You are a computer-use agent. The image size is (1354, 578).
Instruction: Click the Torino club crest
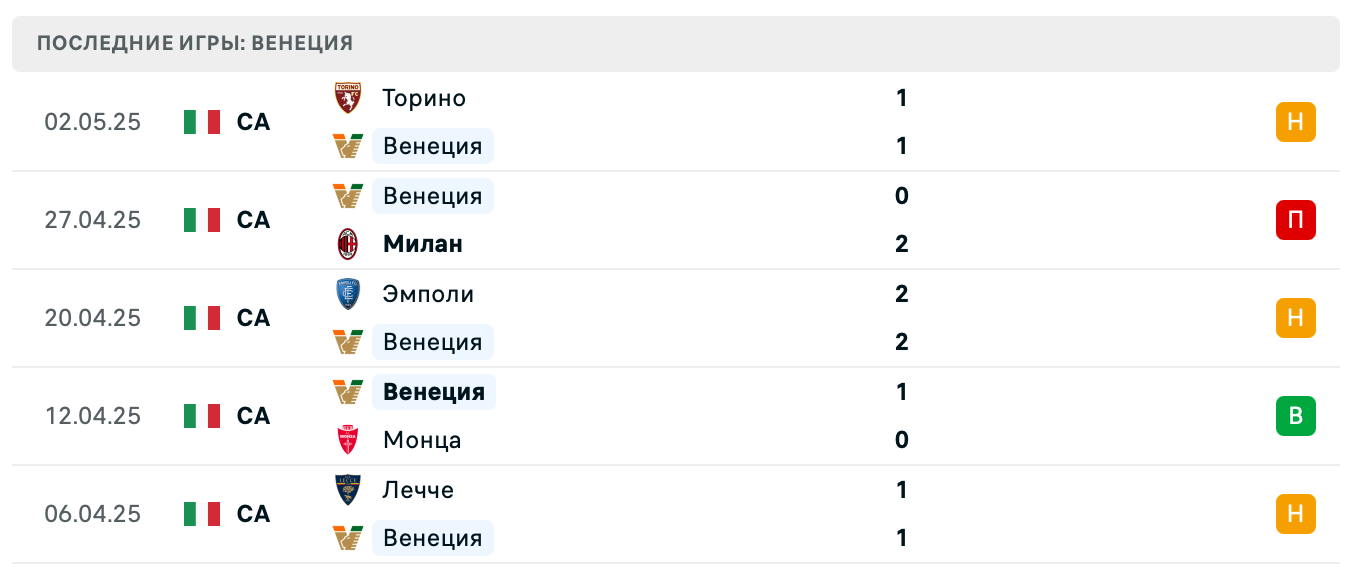point(348,98)
